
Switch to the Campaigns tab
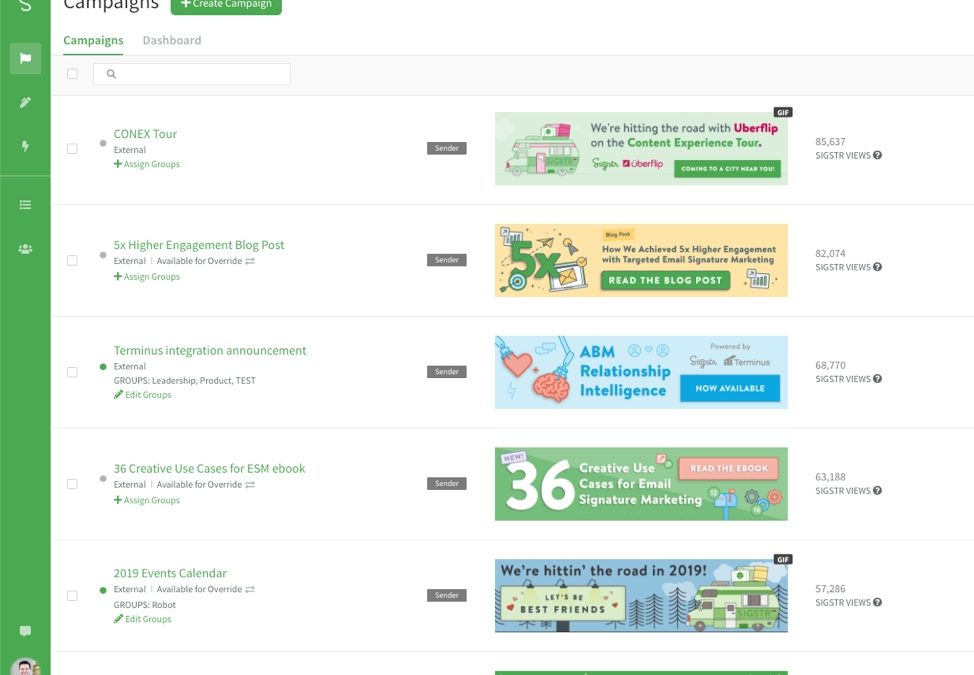point(93,40)
